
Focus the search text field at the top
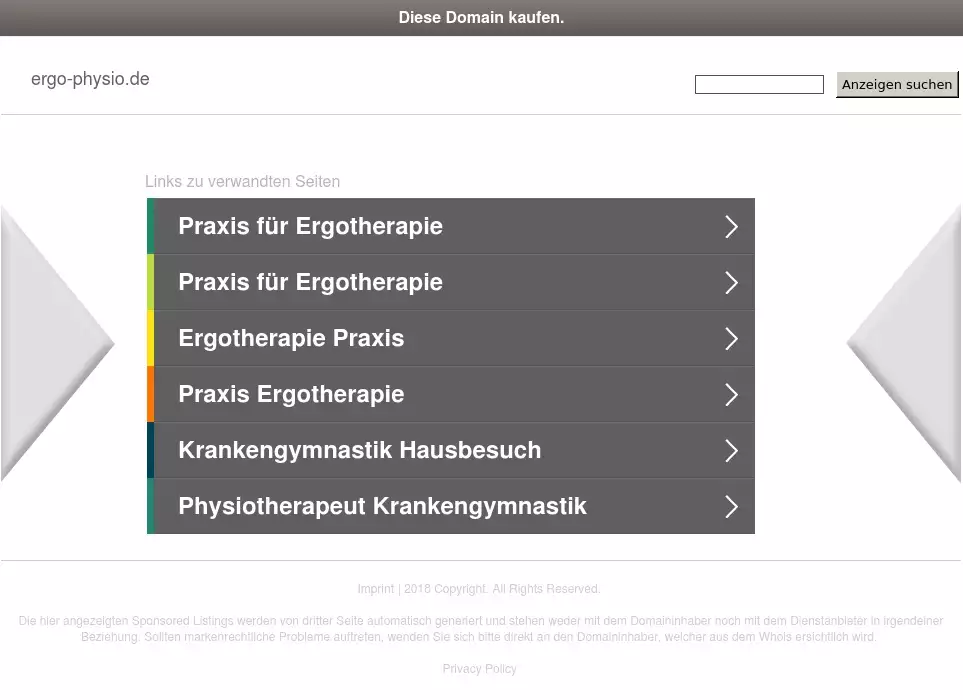759,85
